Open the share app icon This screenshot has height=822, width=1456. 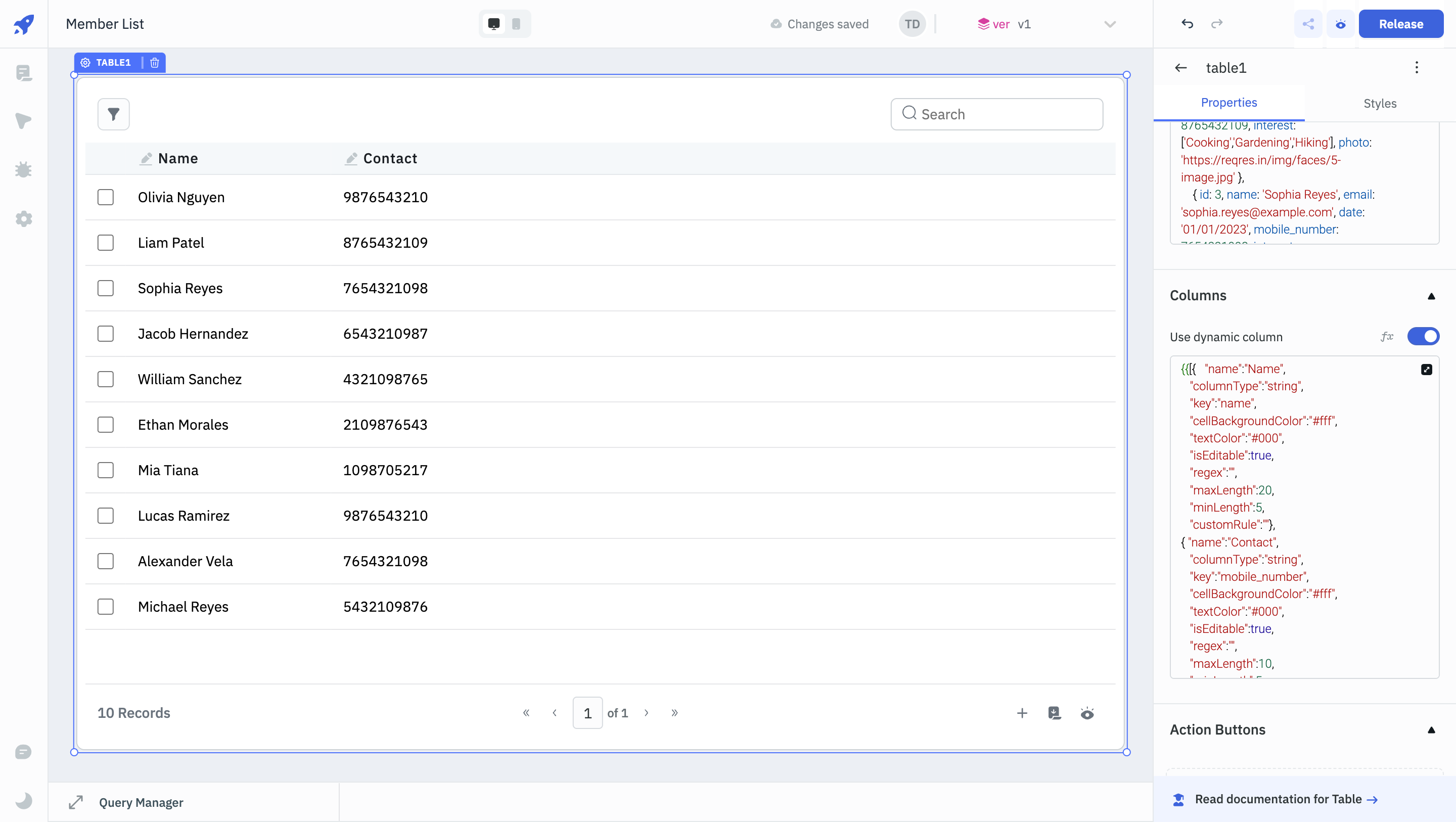[1308, 24]
